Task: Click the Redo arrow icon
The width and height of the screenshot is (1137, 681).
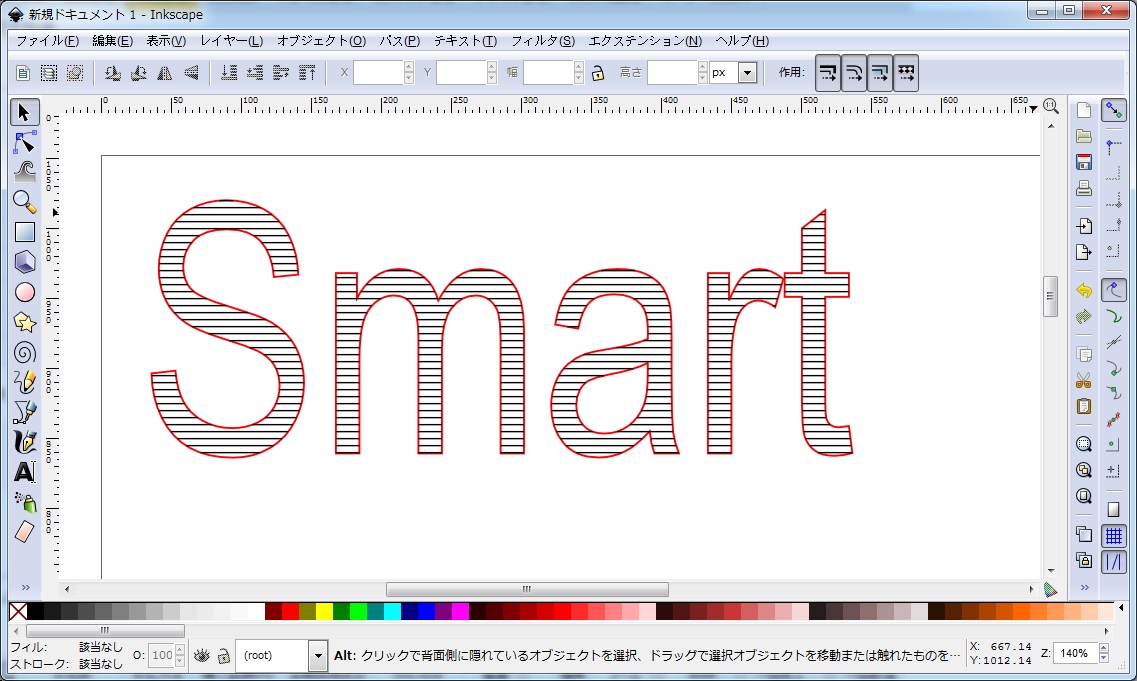Action: tap(1083, 316)
